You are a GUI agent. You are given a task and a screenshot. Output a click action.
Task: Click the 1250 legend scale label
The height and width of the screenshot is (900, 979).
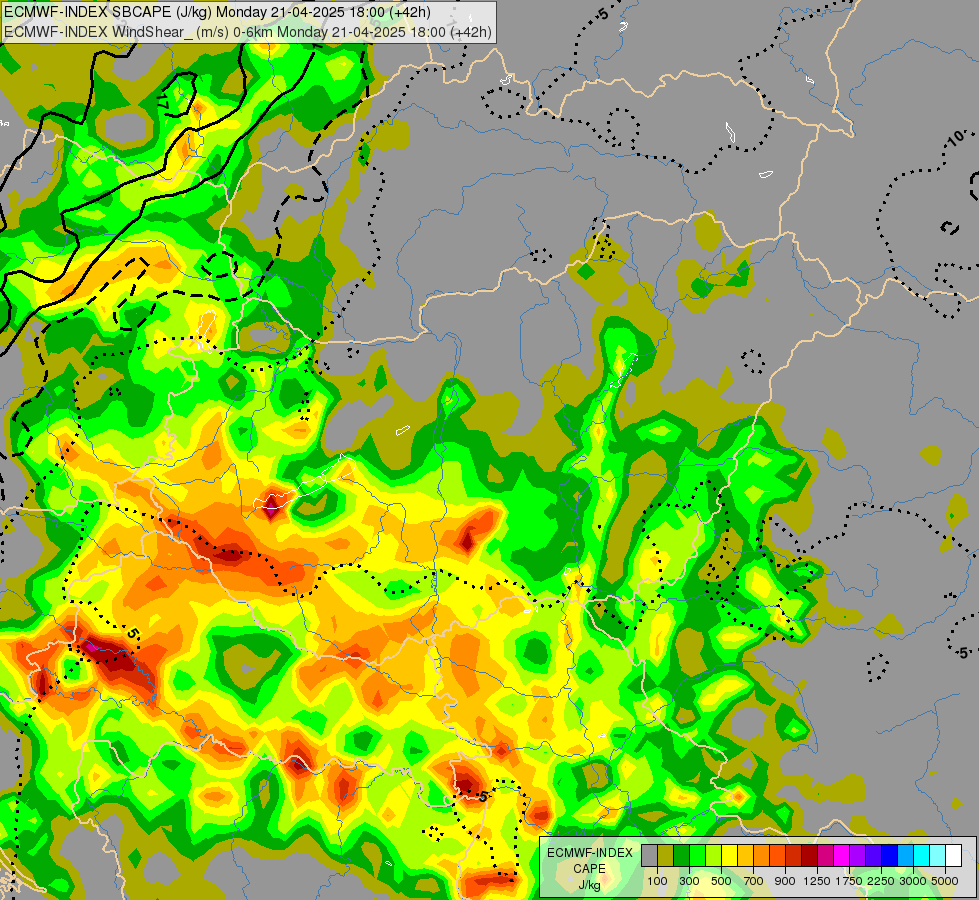[x=817, y=881]
